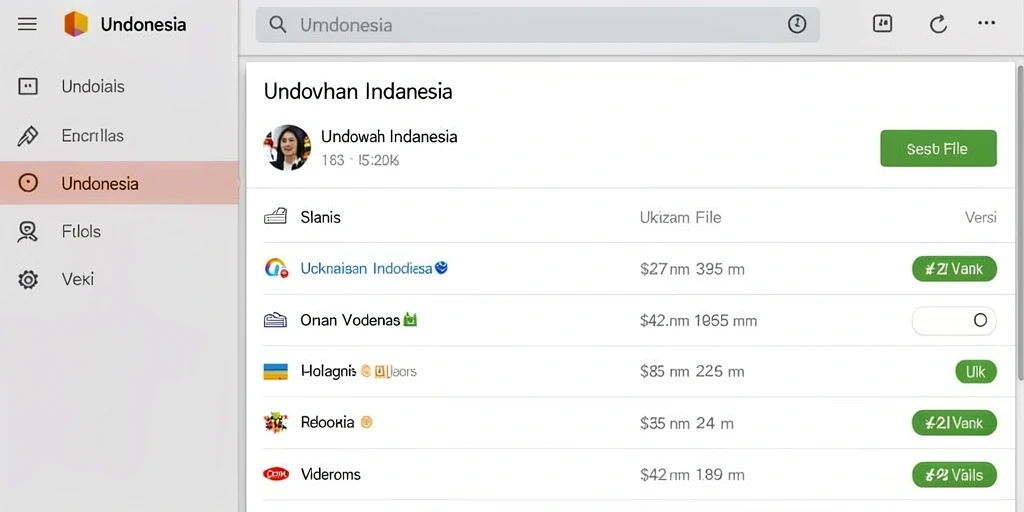Click the $42 nm 1.89 m value

coord(692,475)
